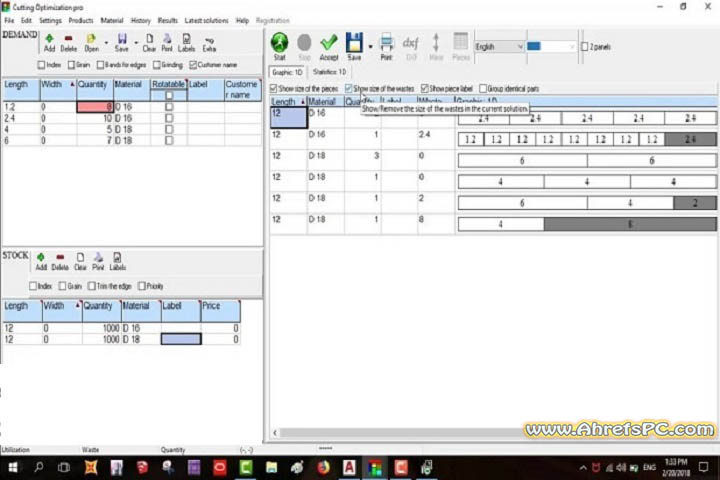720x480 pixels.
Task: Enable the Demand Grain checkbox
Action: pyautogui.click(x=71, y=65)
